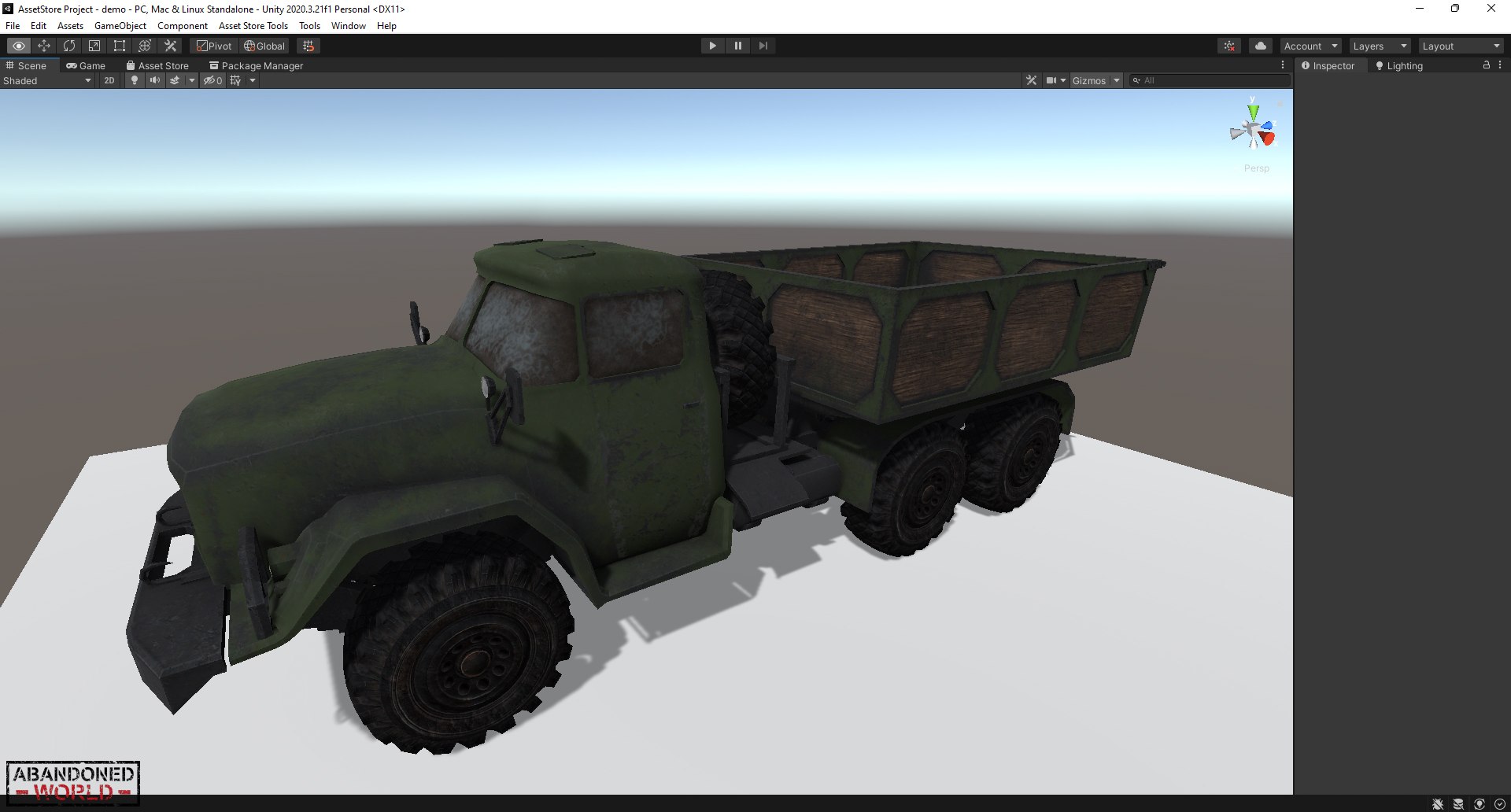The image size is (1511, 812).
Task: Step forward one frame
Action: pos(763,46)
